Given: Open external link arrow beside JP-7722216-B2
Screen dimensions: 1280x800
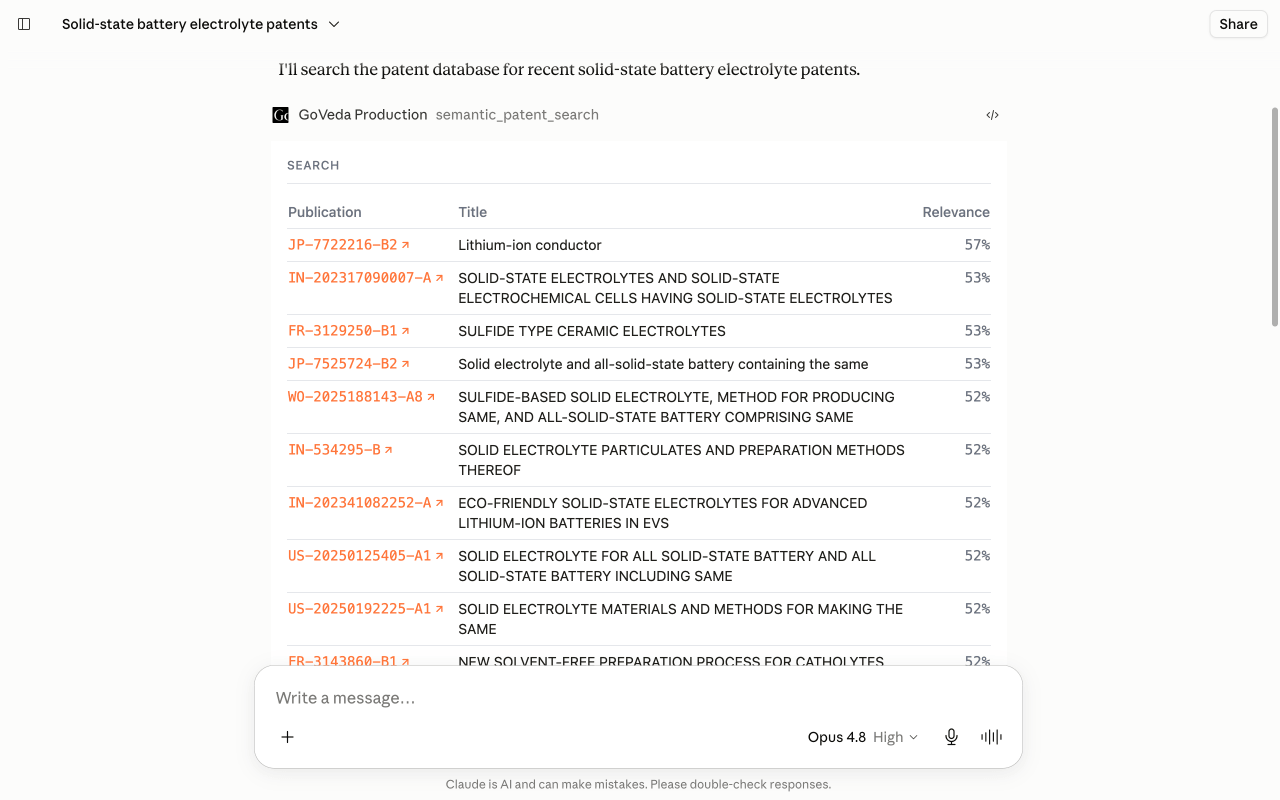Looking at the screenshot, I should pyautogui.click(x=405, y=245).
